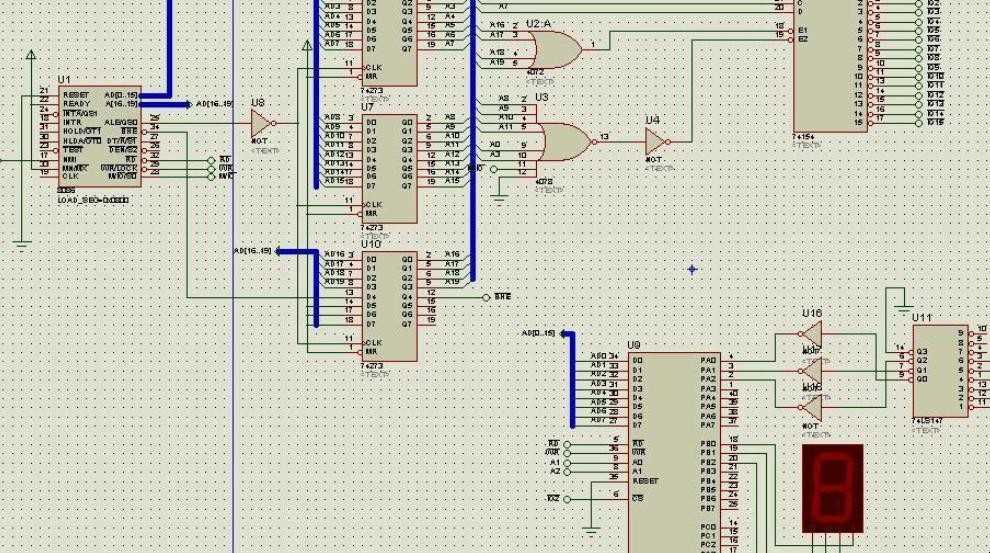Click the AD[16..19] bus label near U10
Viewport: 990px width, 553px height.
253,251
